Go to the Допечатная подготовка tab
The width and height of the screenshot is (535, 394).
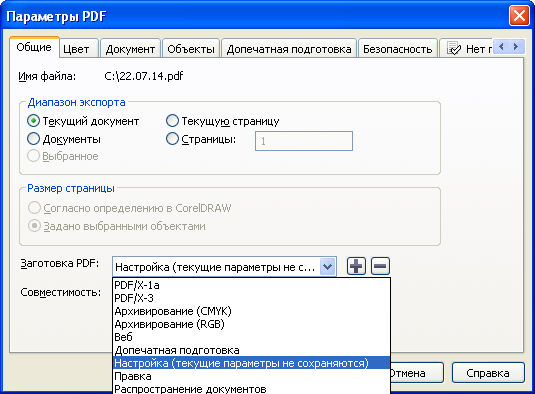[289, 49]
